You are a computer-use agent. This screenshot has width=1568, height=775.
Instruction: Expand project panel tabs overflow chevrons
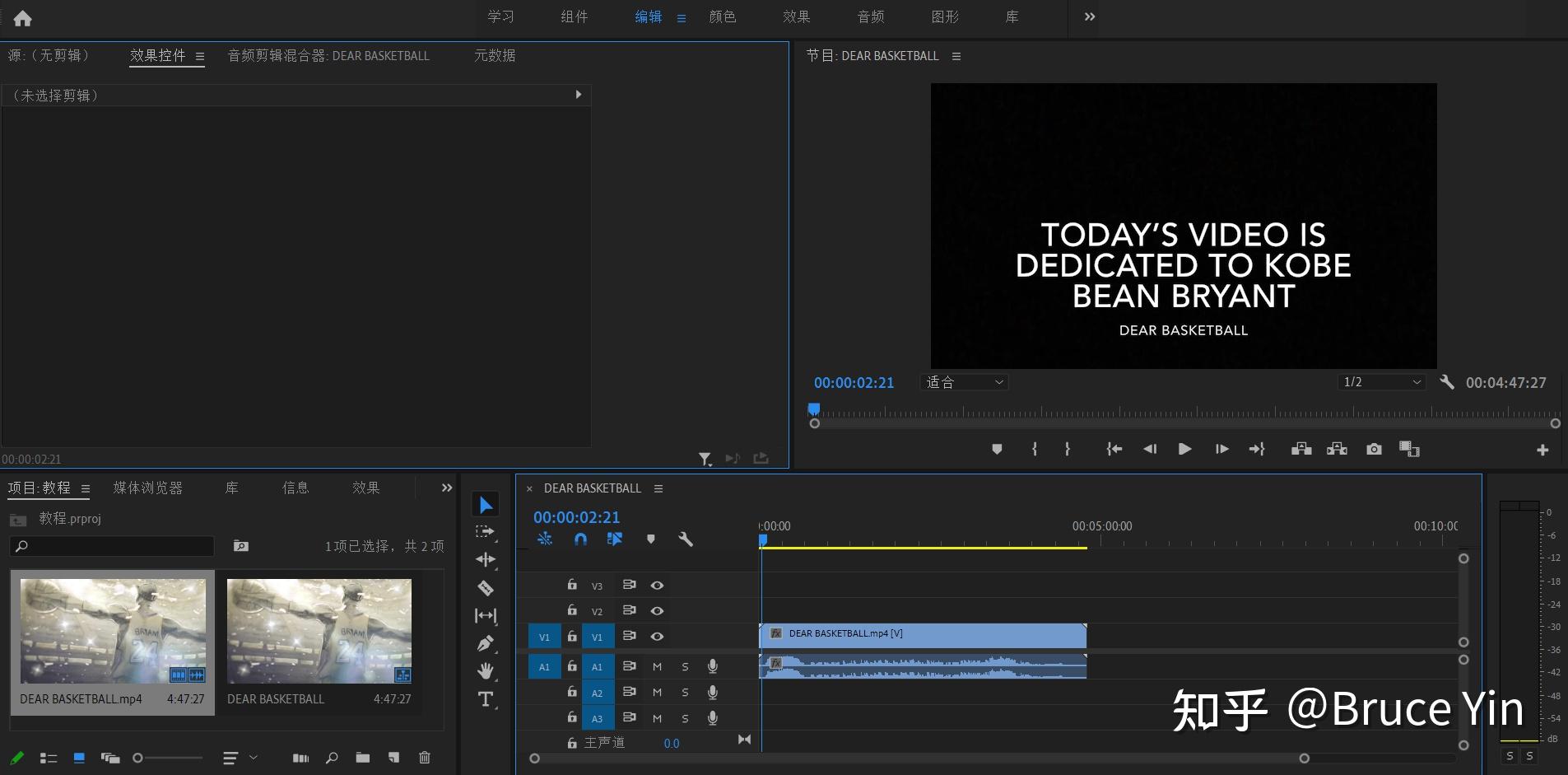pyautogui.click(x=447, y=488)
